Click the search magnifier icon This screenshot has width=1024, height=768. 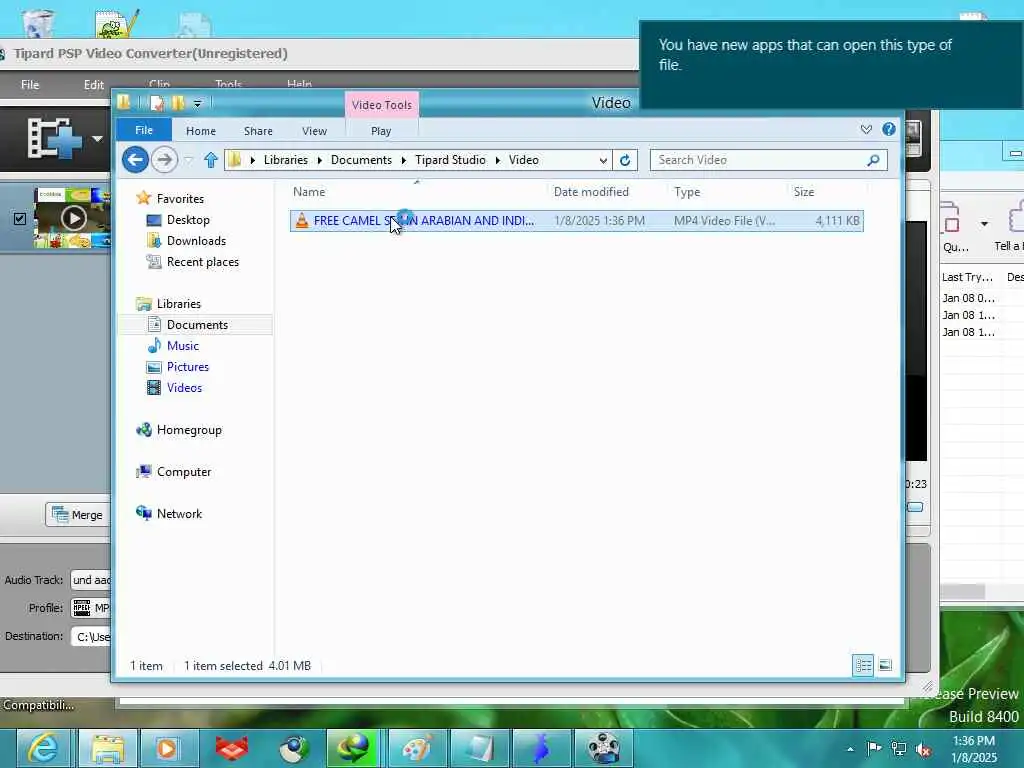click(873, 160)
